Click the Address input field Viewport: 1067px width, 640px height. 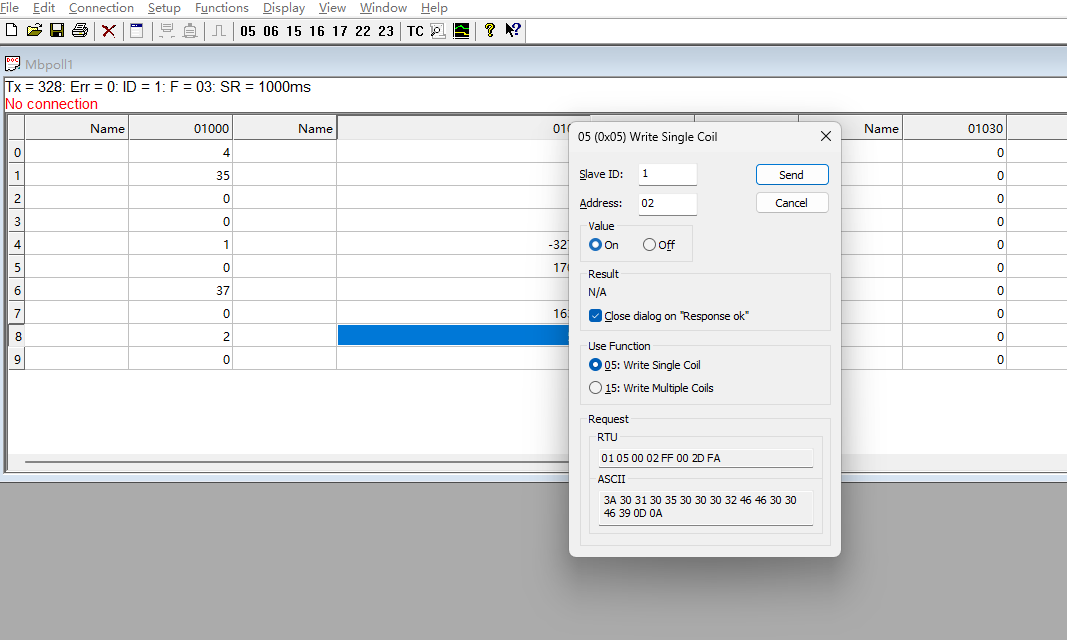pos(667,204)
